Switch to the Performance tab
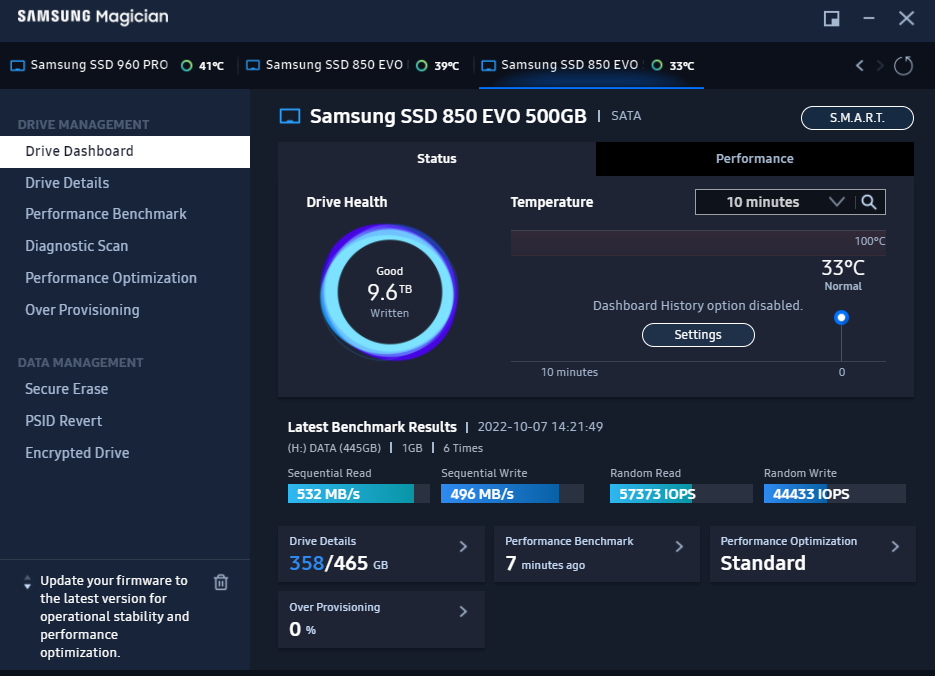Screen dimensions: 935x676 click(x=754, y=159)
